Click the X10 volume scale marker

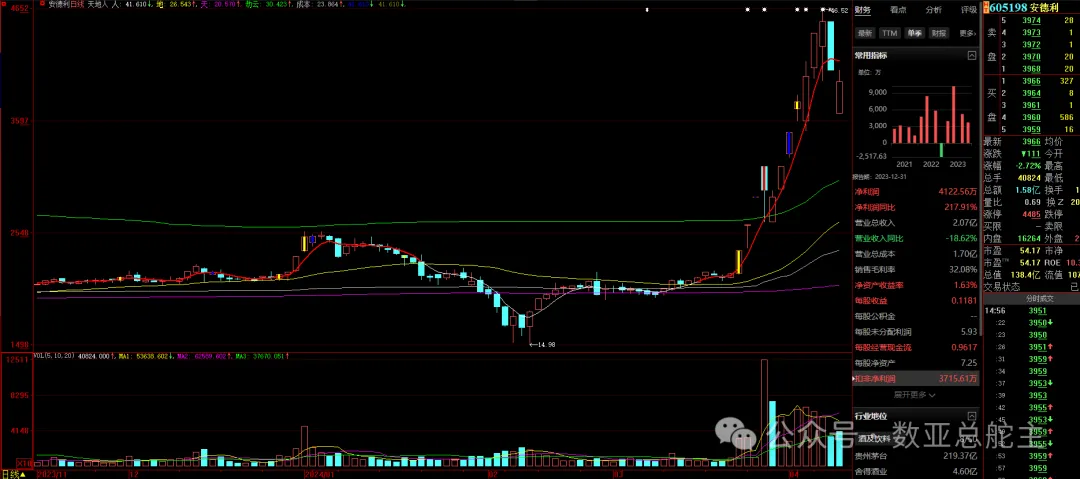point(25,462)
